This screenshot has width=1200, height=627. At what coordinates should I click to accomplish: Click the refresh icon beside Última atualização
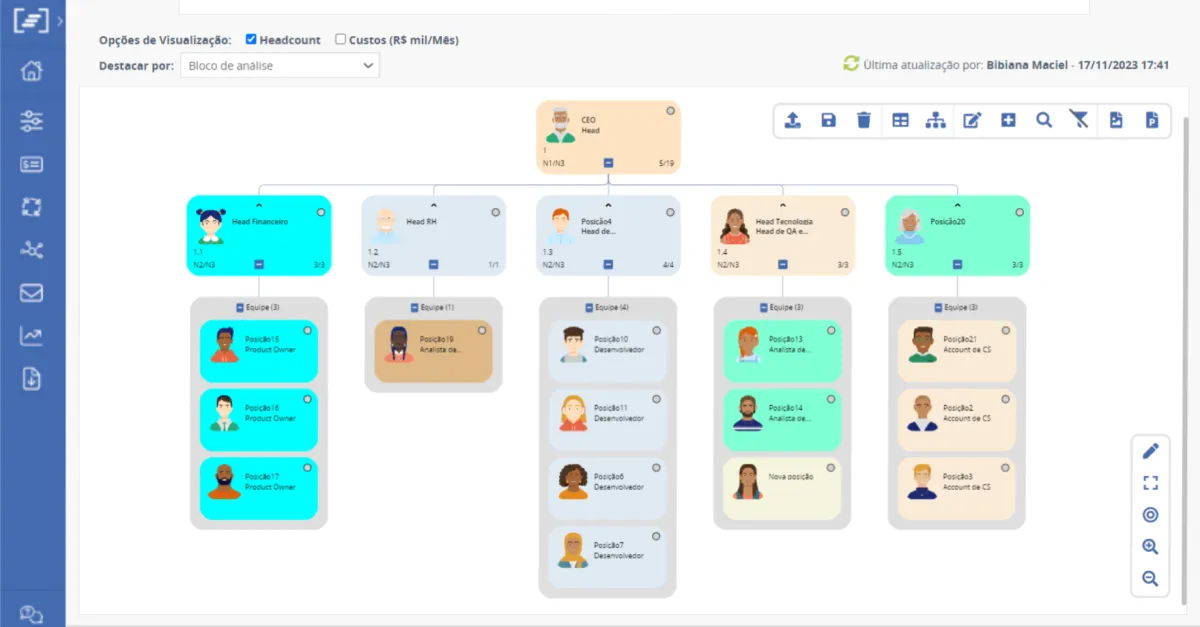(x=851, y=64)
